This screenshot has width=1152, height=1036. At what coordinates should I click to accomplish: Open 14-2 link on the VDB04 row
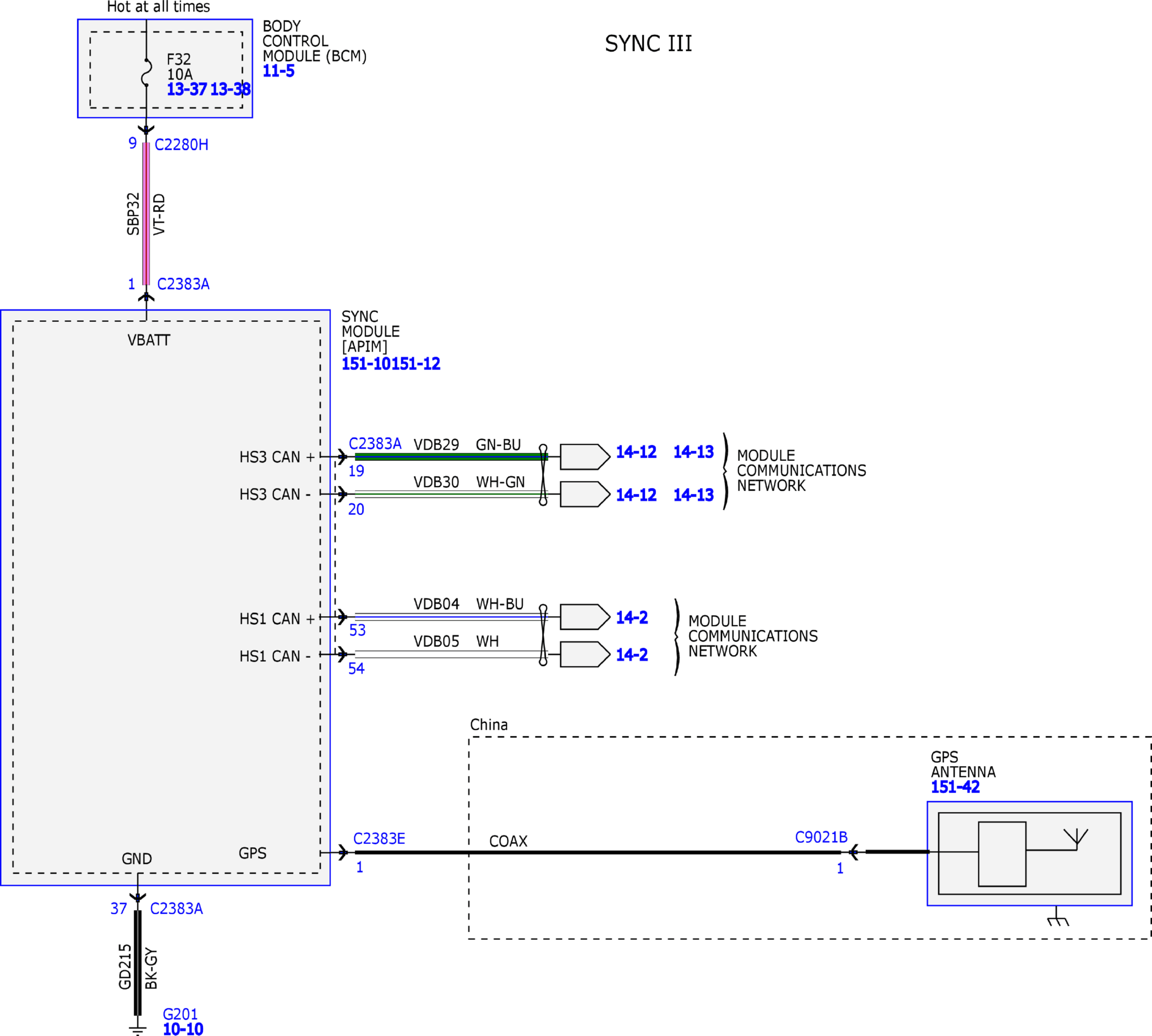click(x=632, y=618)
